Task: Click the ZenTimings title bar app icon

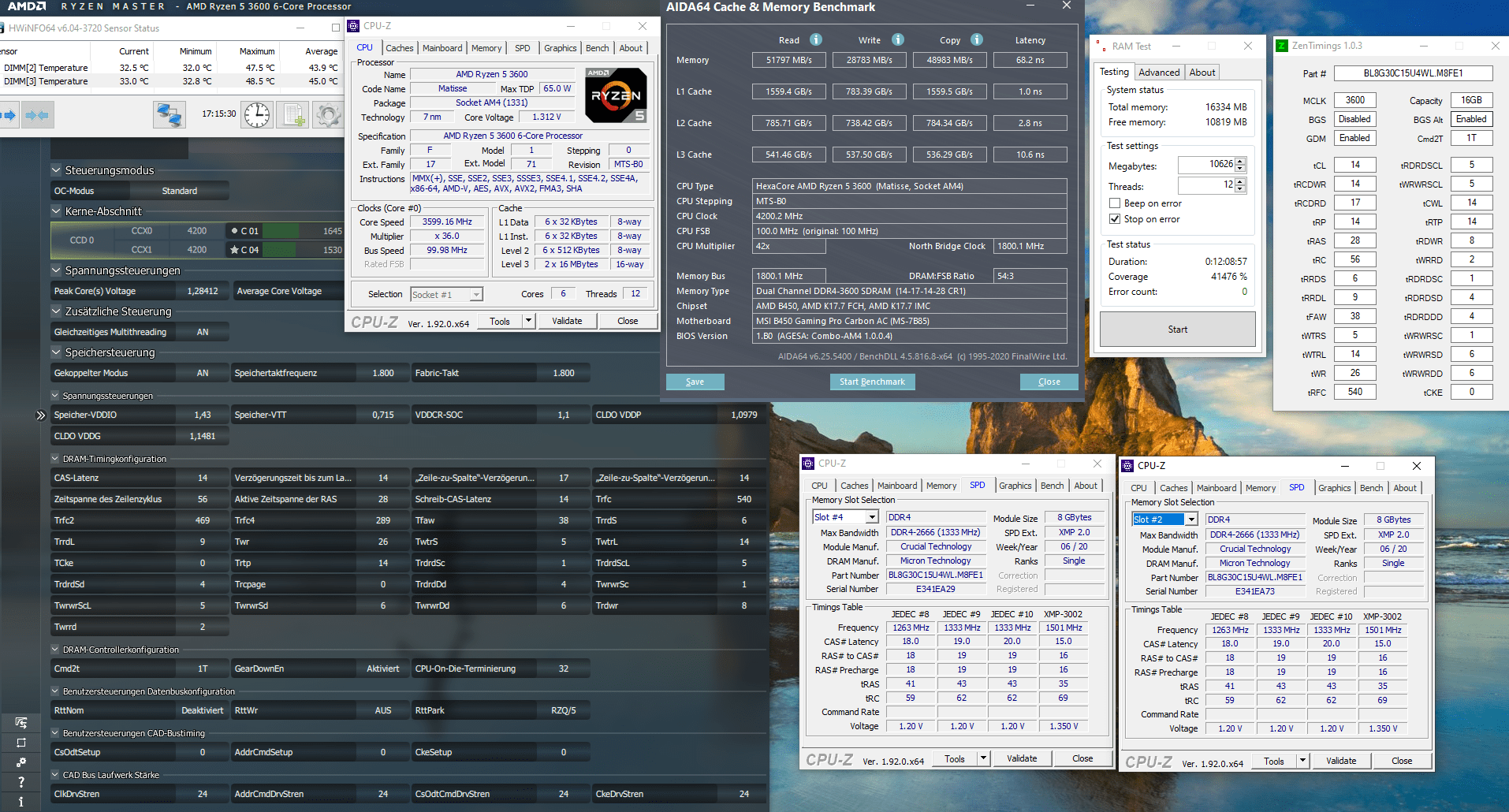Action: click(1282, 46)
